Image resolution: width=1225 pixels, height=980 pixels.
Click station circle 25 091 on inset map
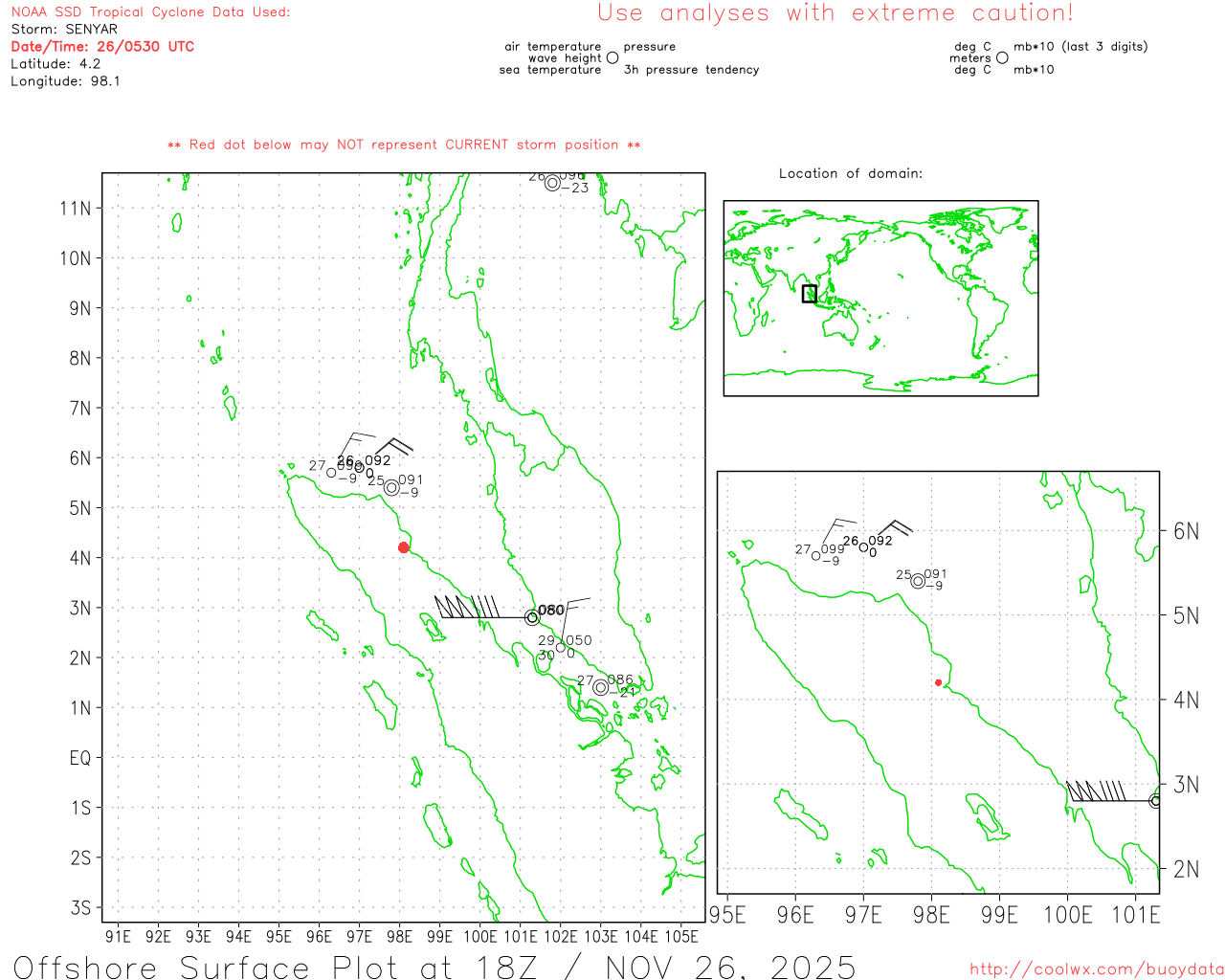click(918, 581)
